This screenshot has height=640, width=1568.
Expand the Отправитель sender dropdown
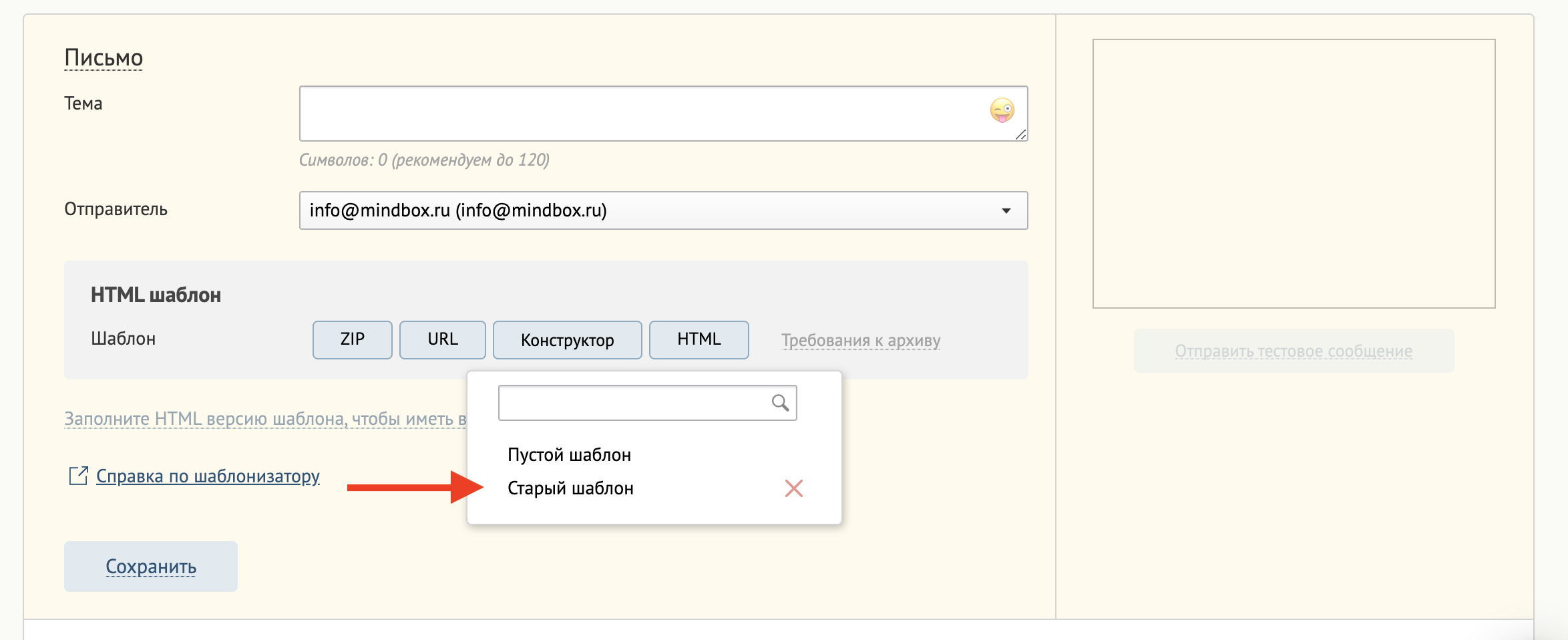tap(663, 210)
